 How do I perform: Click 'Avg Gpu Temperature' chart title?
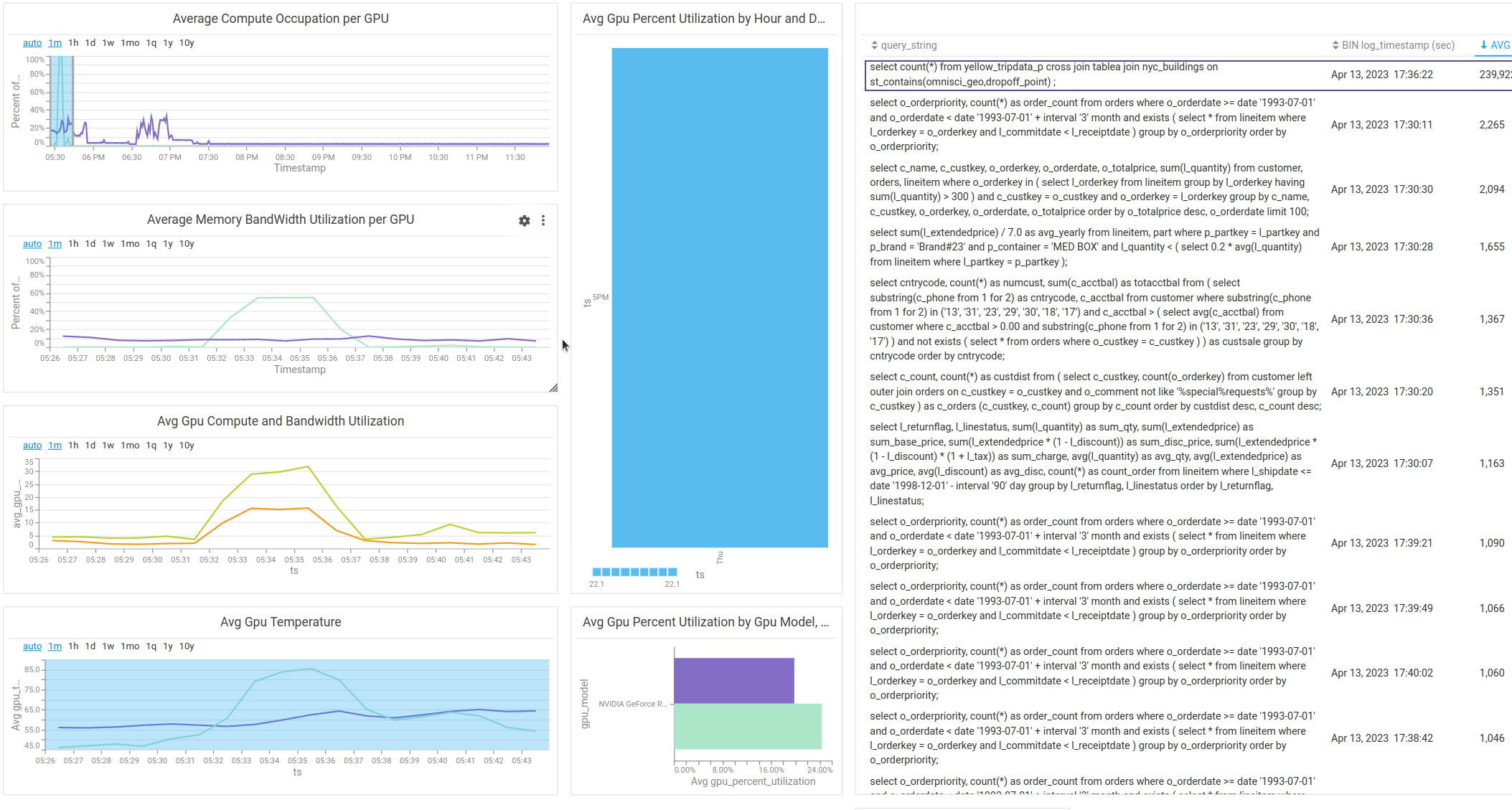pos(281,622)
